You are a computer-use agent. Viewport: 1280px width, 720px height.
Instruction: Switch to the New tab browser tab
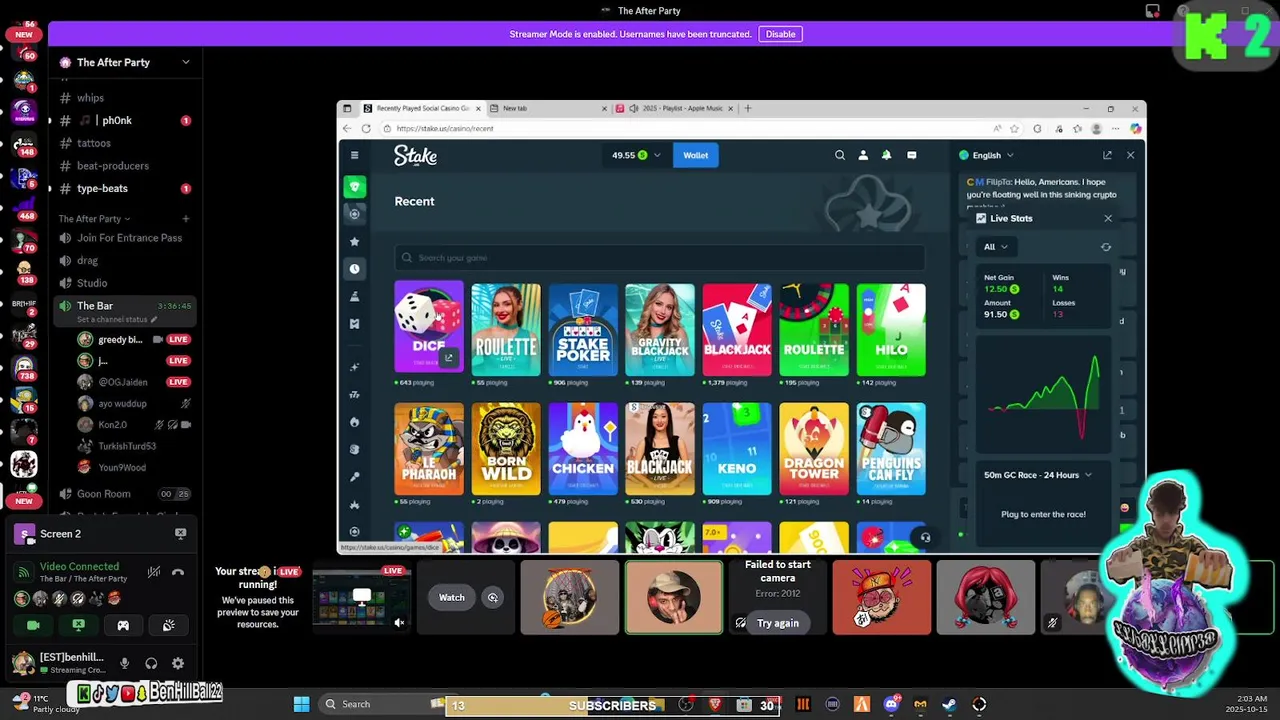click(x=546, y=108)
